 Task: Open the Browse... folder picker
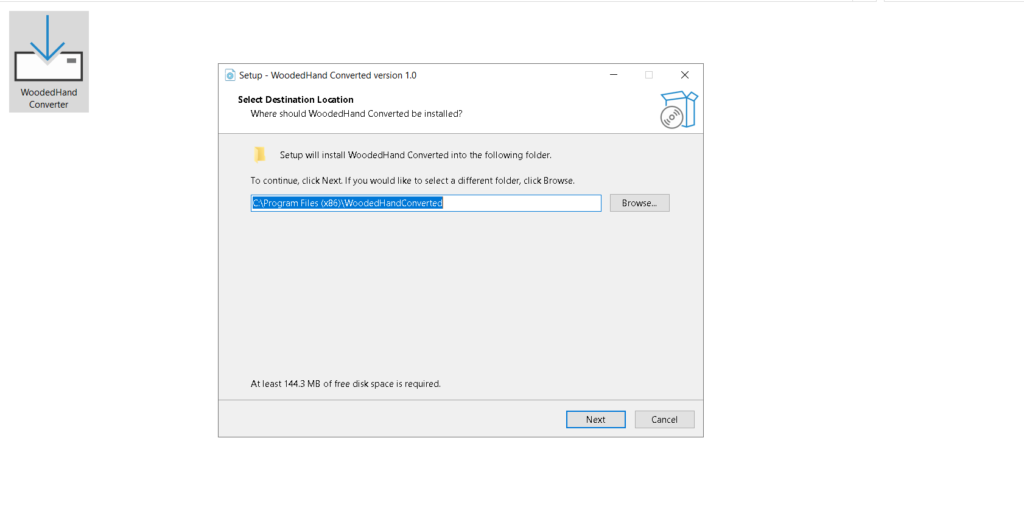[x=639, y=203]
